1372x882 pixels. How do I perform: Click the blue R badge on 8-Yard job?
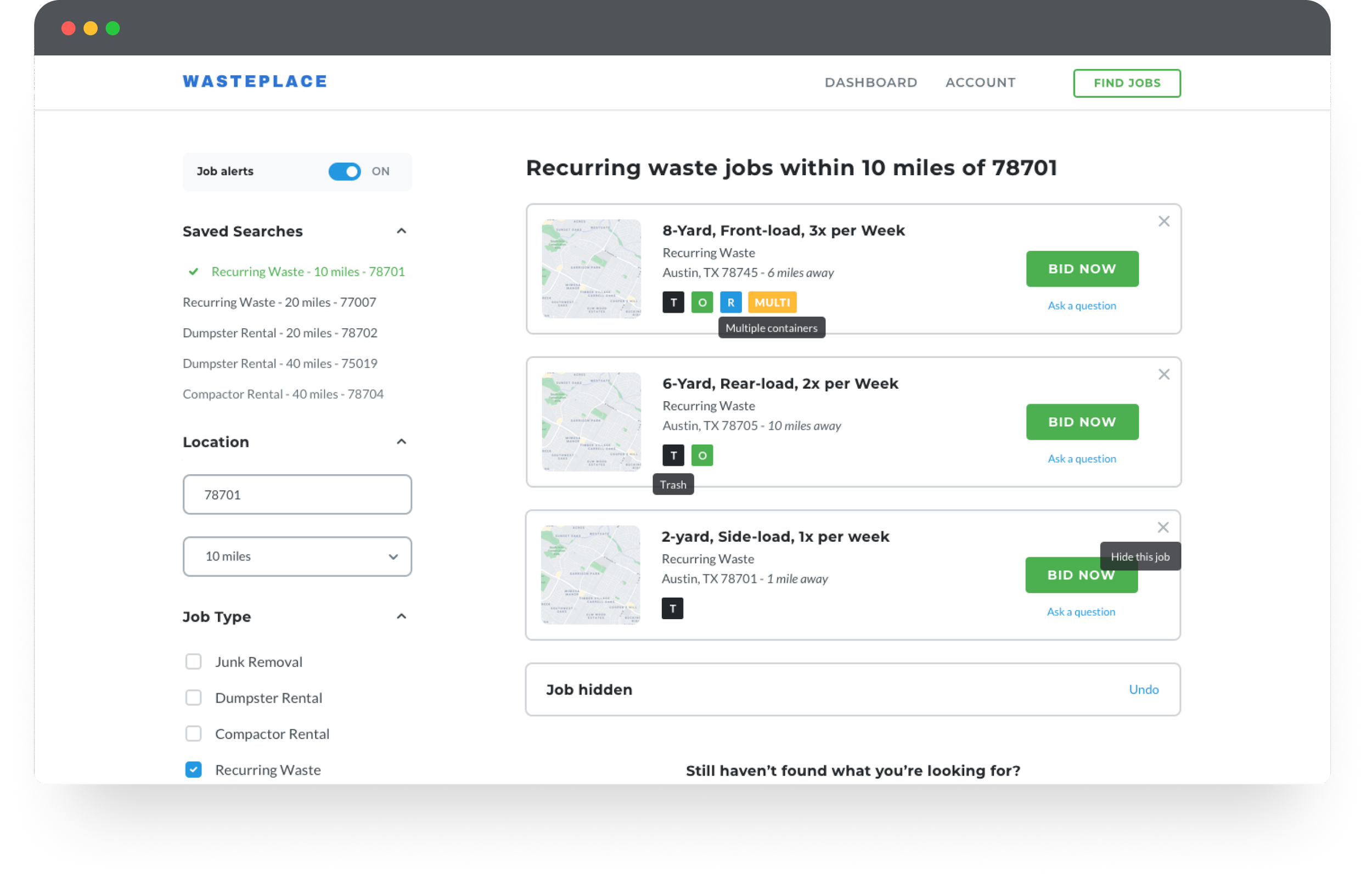tap(730, 302)
